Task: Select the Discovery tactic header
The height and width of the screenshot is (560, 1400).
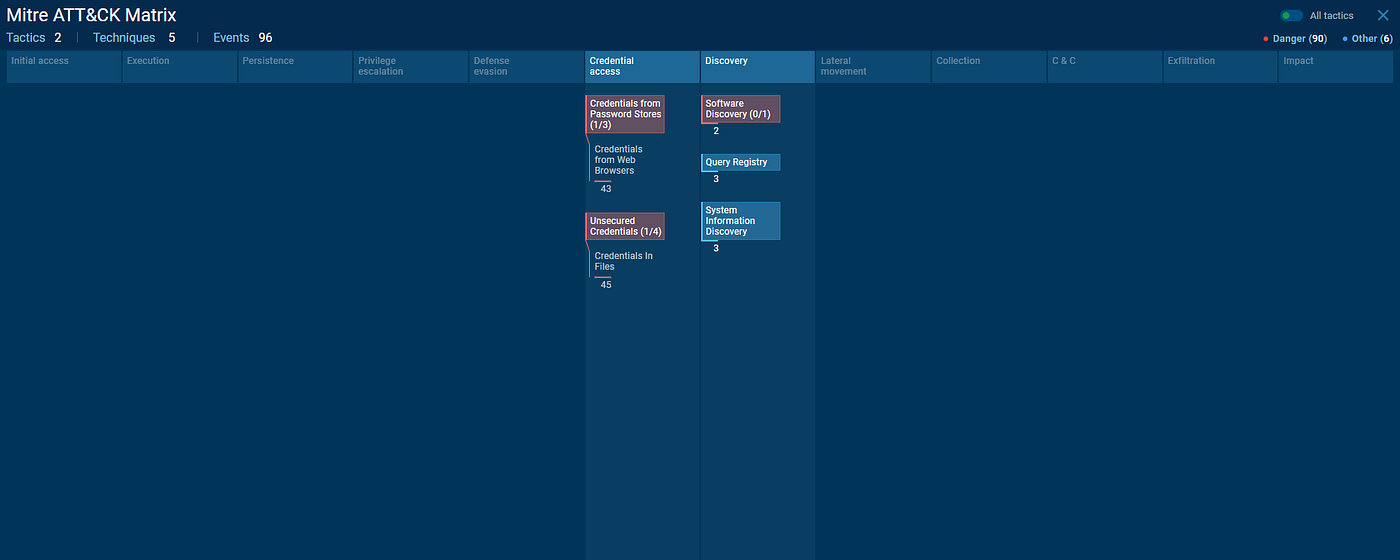Action: pos(758,67)
